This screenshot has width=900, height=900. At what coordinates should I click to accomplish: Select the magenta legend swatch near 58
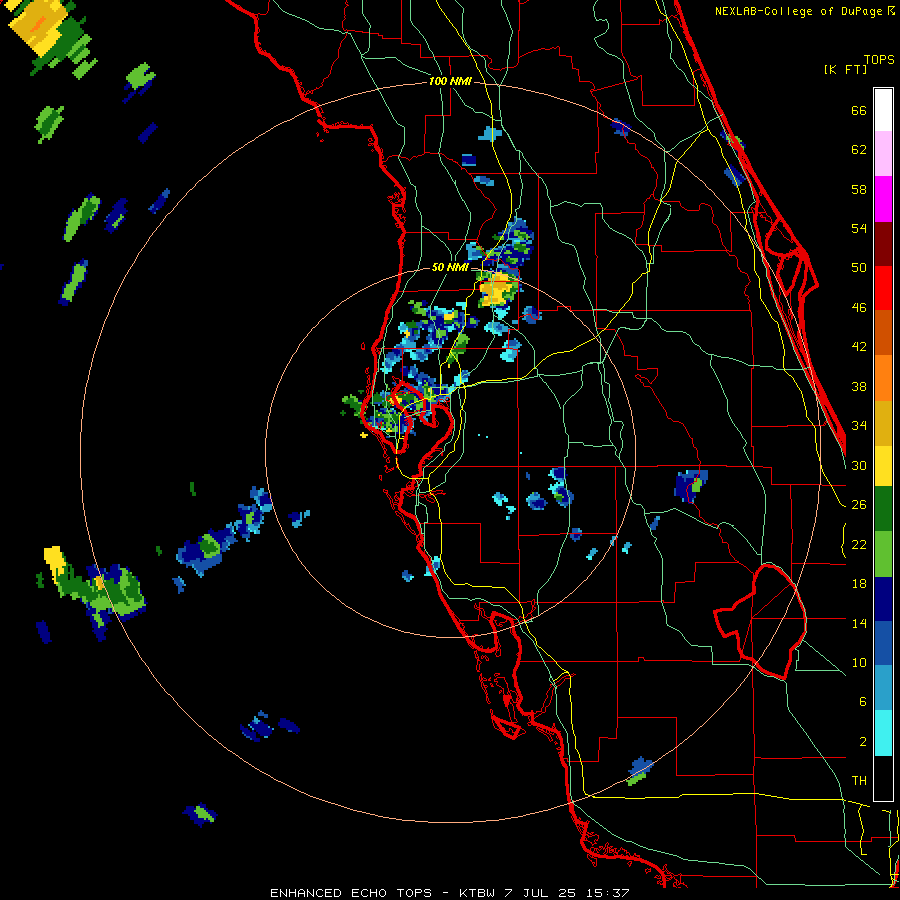pos(883,199)
